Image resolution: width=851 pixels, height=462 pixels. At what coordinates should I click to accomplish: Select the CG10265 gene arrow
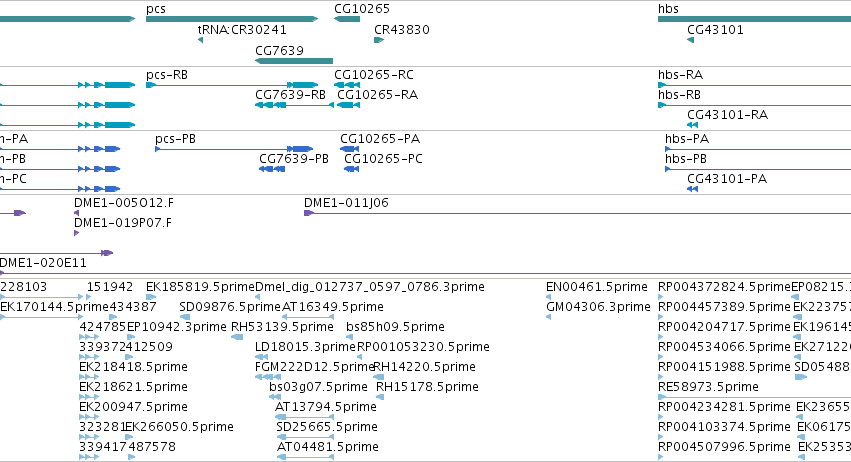pos(347,19)
